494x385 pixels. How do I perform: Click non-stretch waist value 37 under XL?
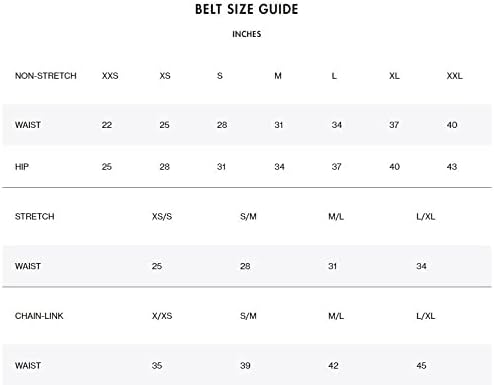click(394, 125)
